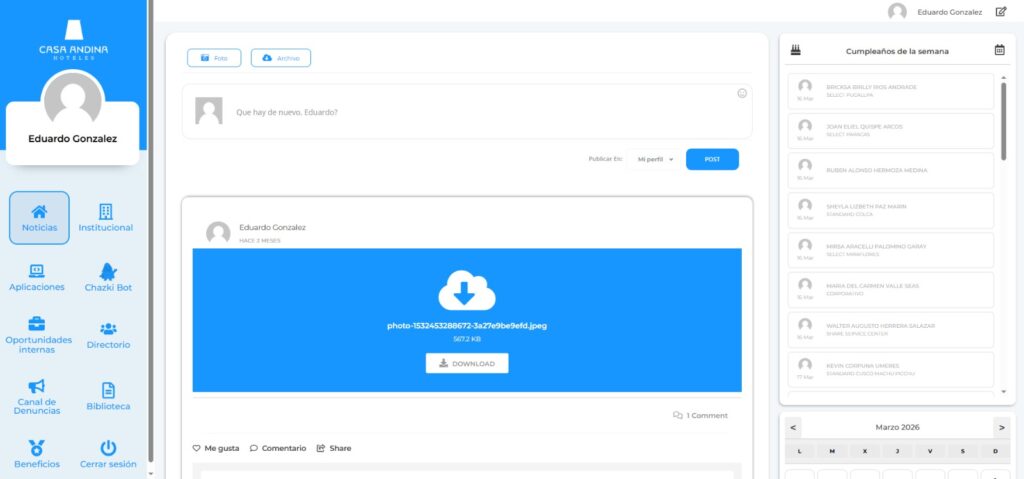Image resolution: width=1024 pixels, height=479 pixels.
Task: Click the Cerrar sesión power icon
Action: click(108, 448)
